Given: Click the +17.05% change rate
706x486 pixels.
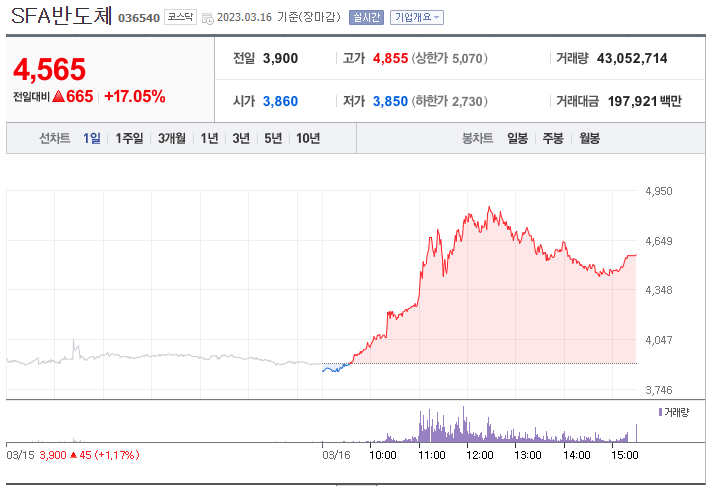Looking at the screenshot, I should click(135, 96).
